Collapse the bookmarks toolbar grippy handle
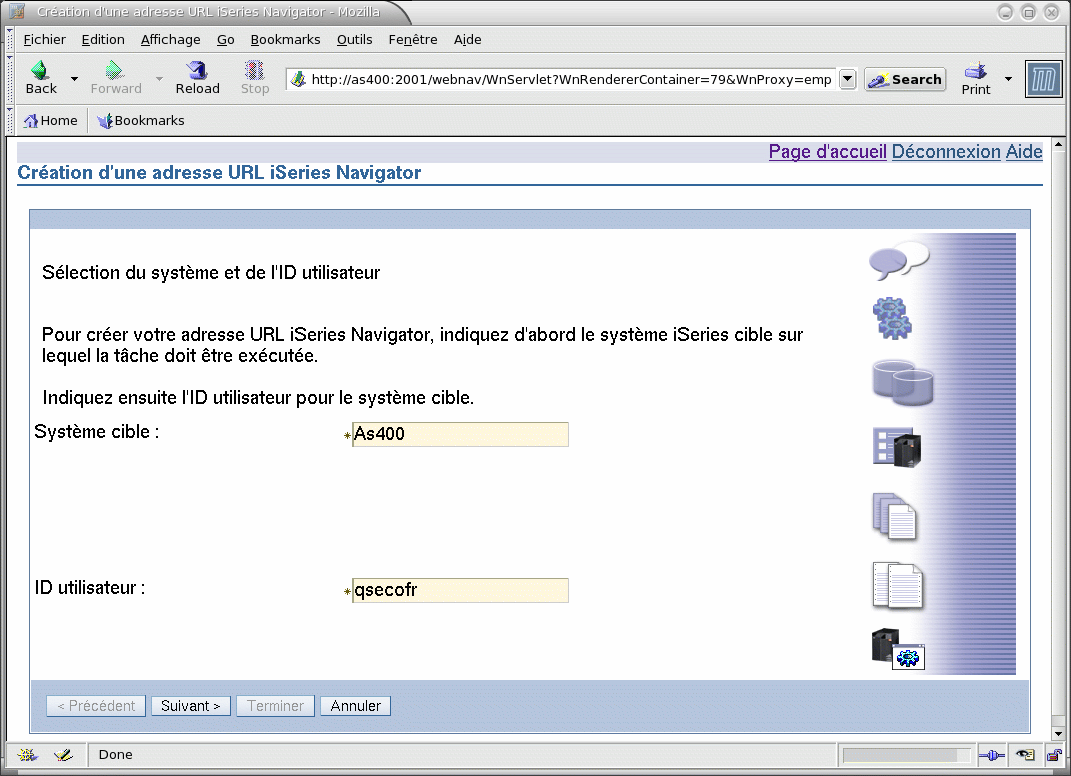Viewport: 1071px width, 776px height. point(10,120)
